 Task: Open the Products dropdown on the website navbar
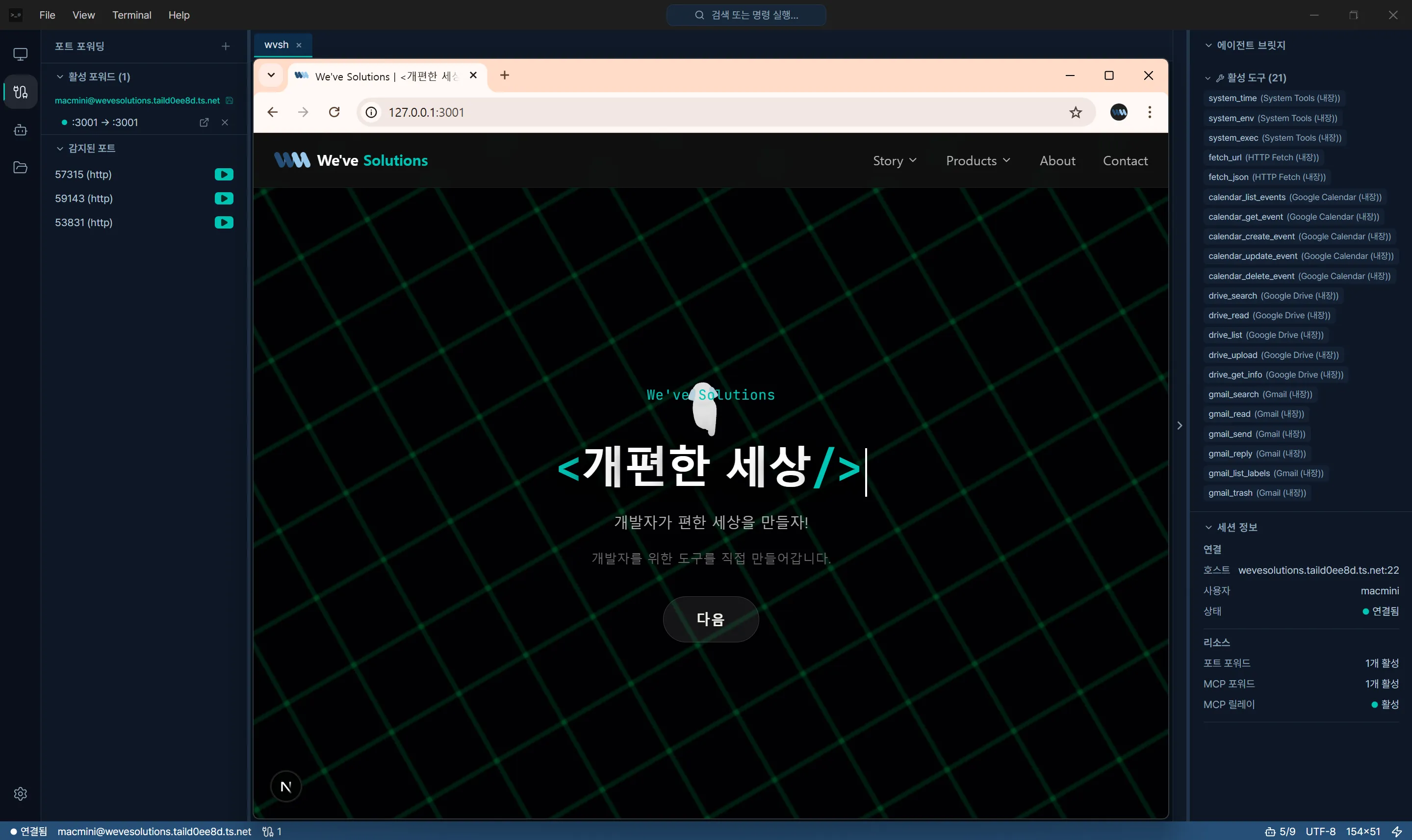coord(978,161)
